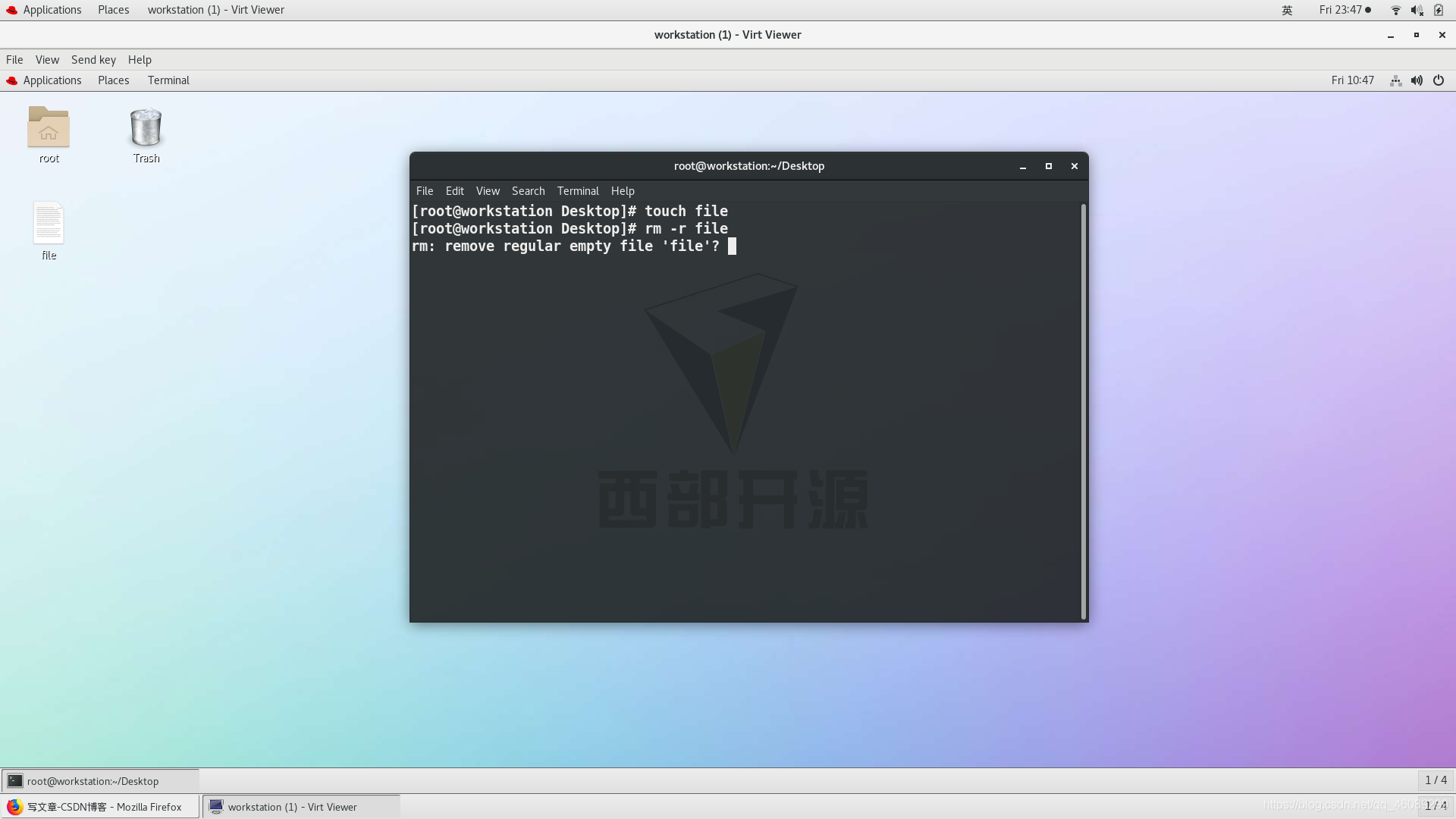Close the Virt Viewer window

pos(1442,35)
